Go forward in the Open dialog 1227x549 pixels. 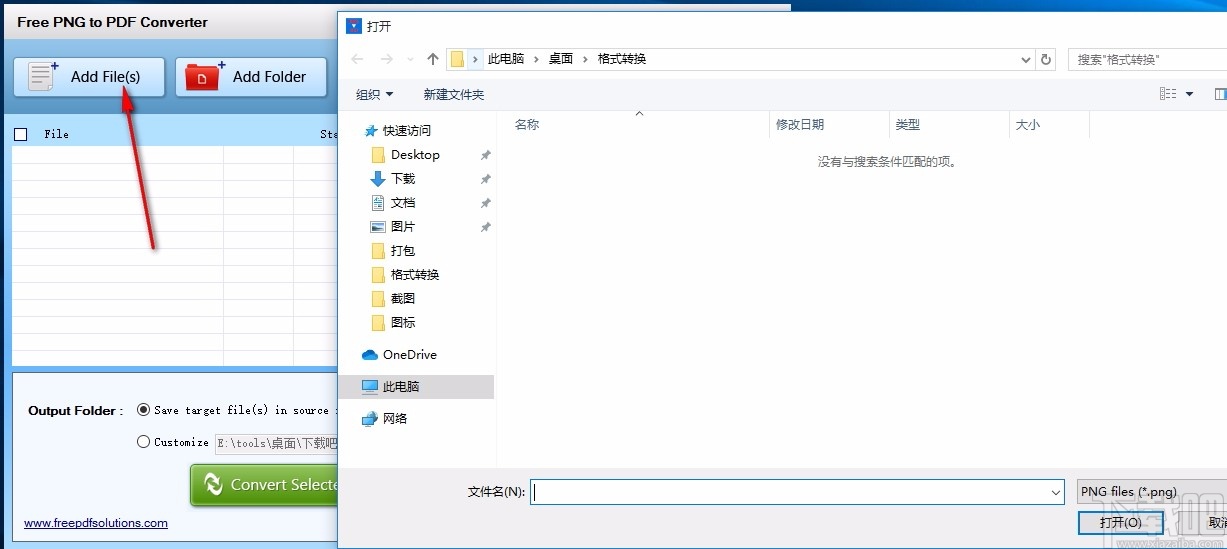pos(388,59)
